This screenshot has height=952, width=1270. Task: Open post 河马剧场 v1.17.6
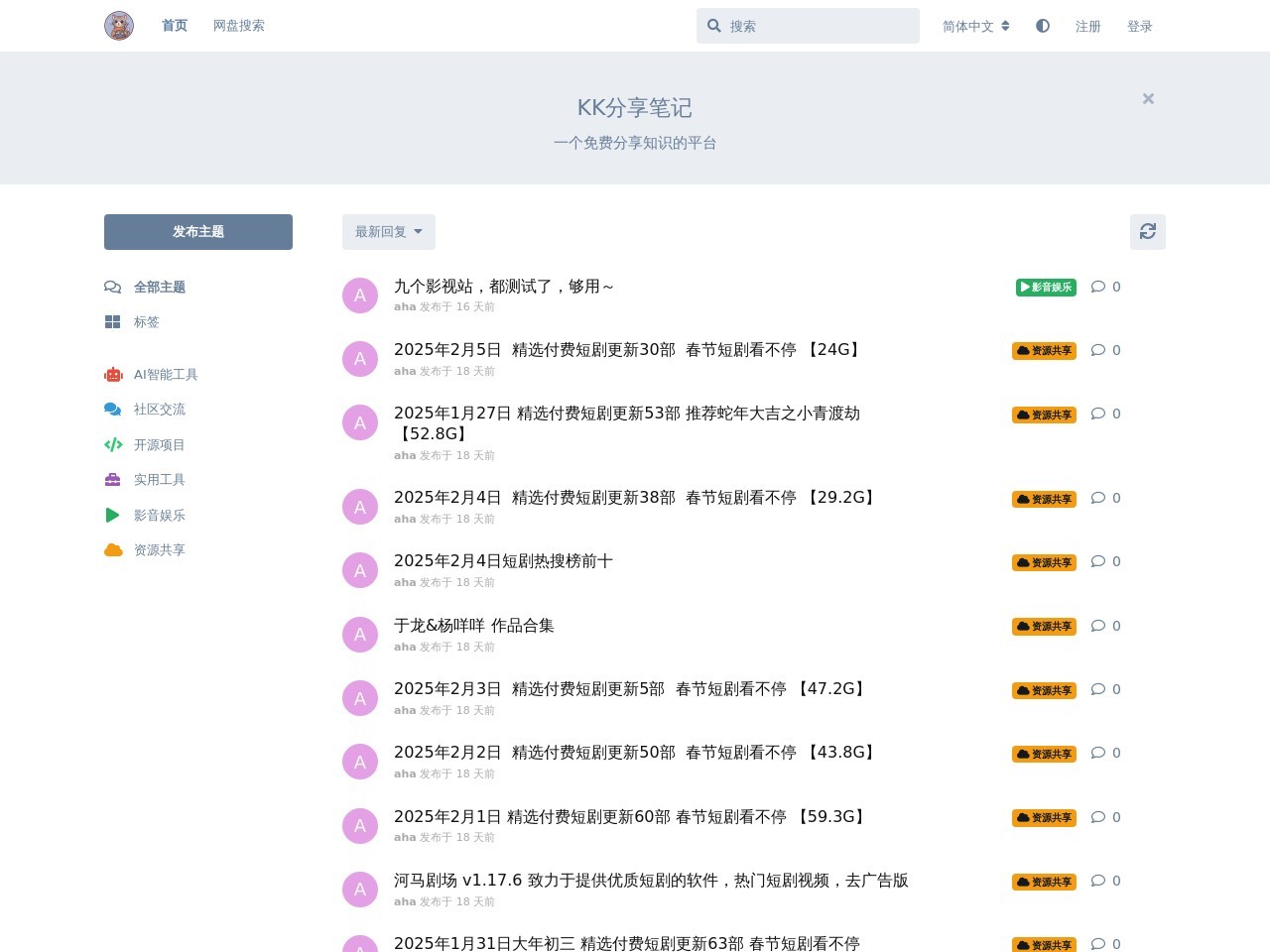point(651,881)
